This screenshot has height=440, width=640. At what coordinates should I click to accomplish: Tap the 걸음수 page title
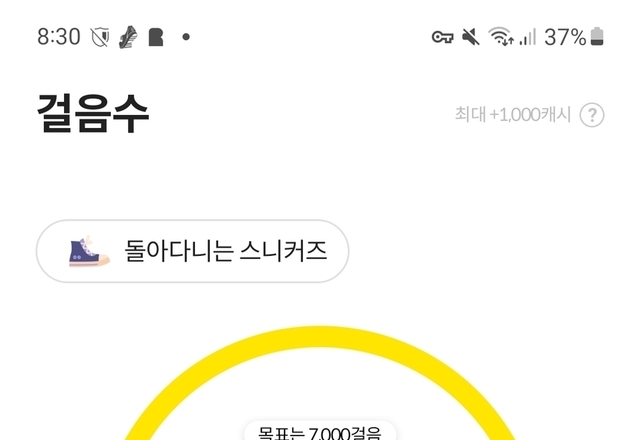tap(93, 113)
